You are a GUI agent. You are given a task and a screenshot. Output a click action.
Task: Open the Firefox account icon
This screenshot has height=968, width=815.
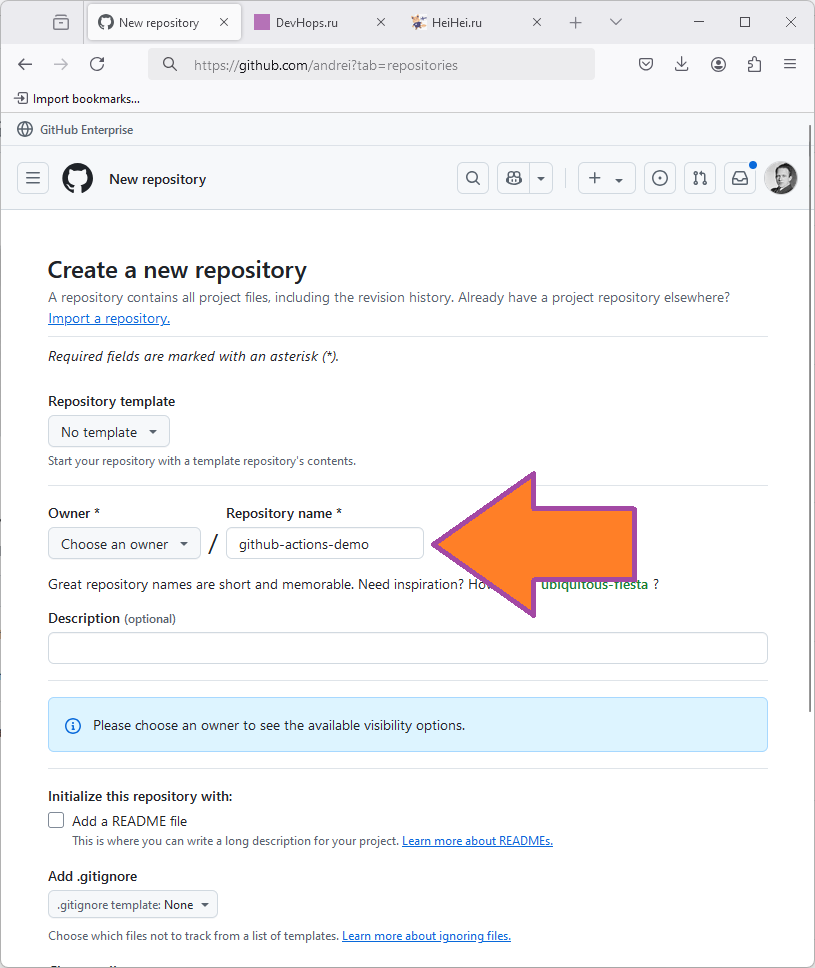718,64
